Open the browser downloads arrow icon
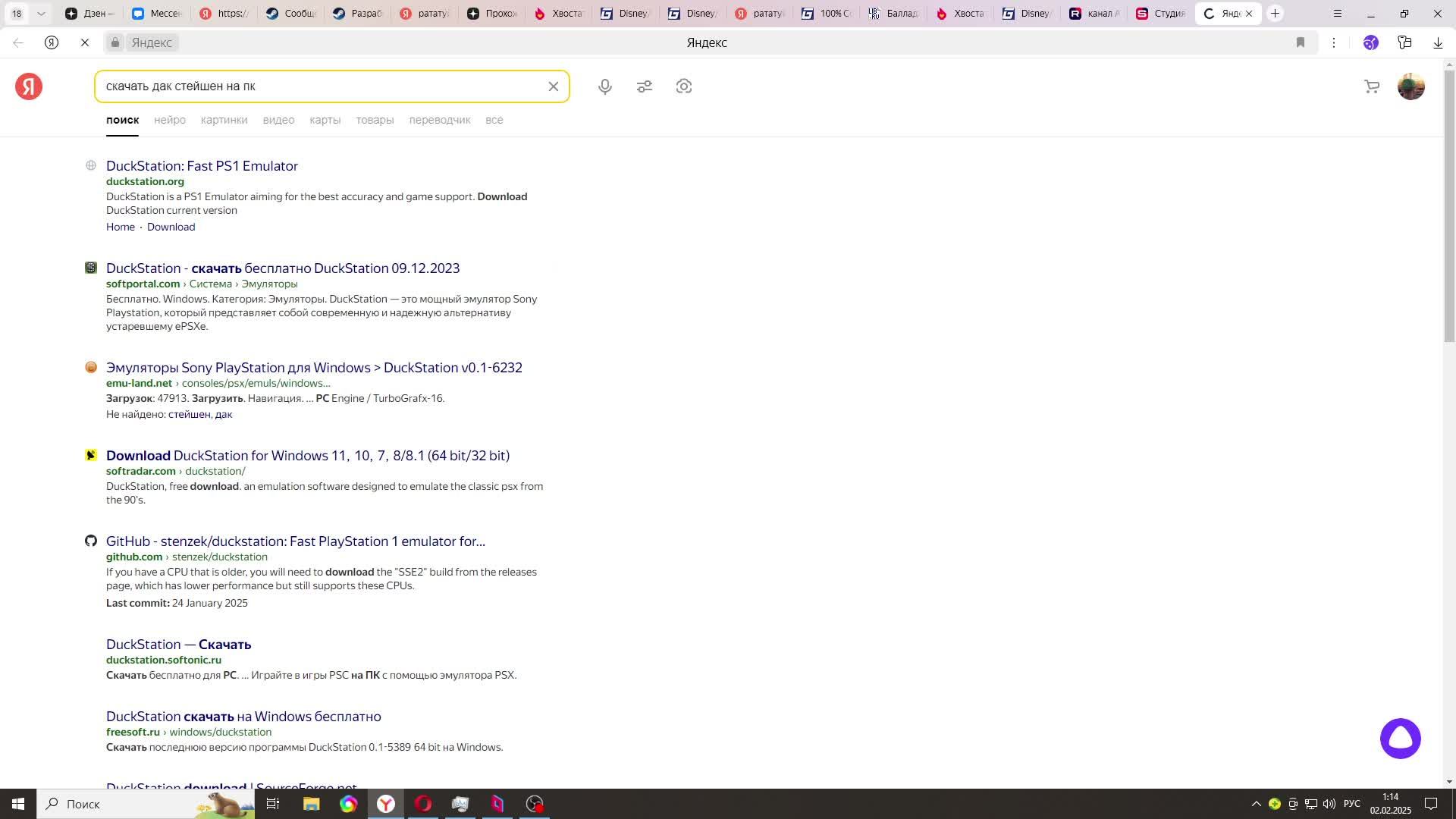This screenshot has height=819, width=1456. point(1438,42)
